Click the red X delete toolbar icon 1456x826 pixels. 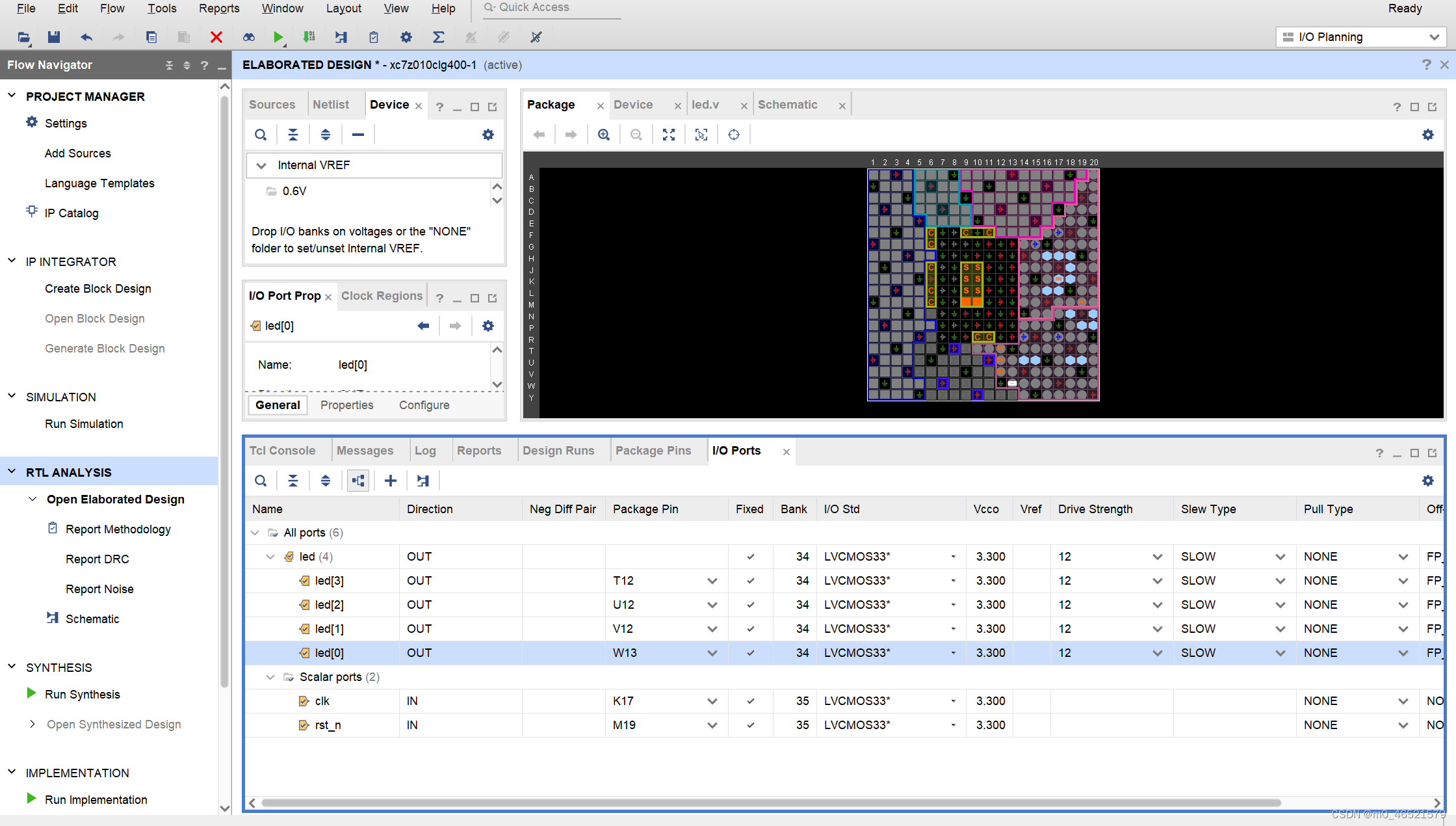[x=216, y=37]
